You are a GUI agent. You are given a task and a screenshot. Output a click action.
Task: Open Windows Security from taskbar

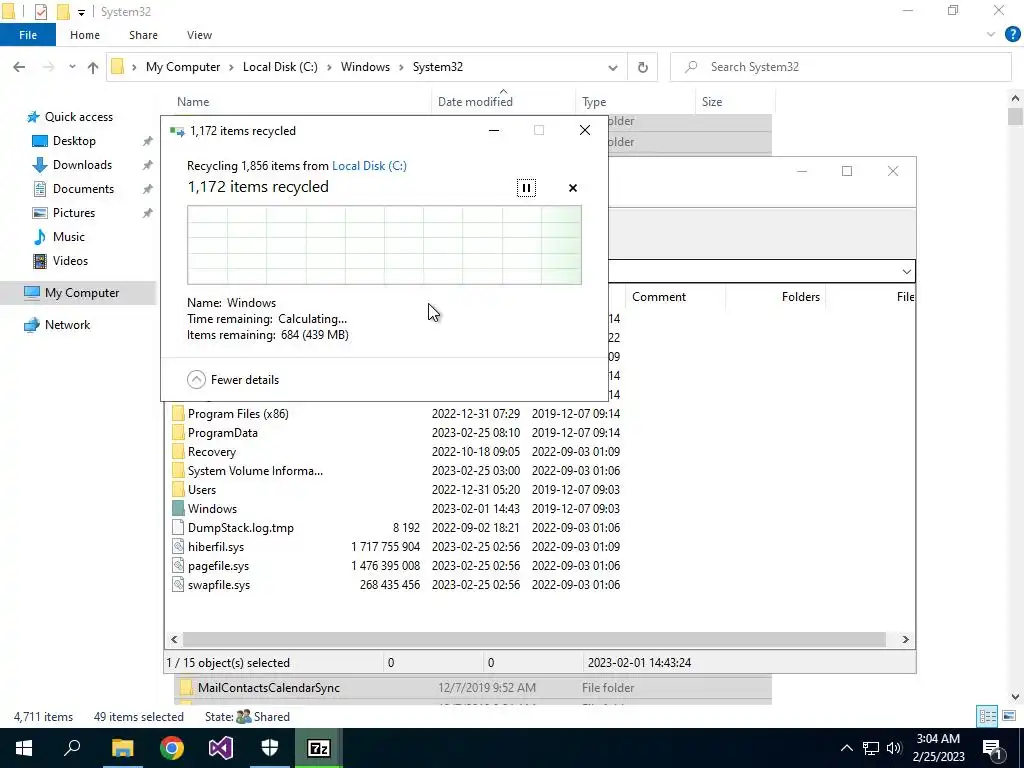pos(270,748)
